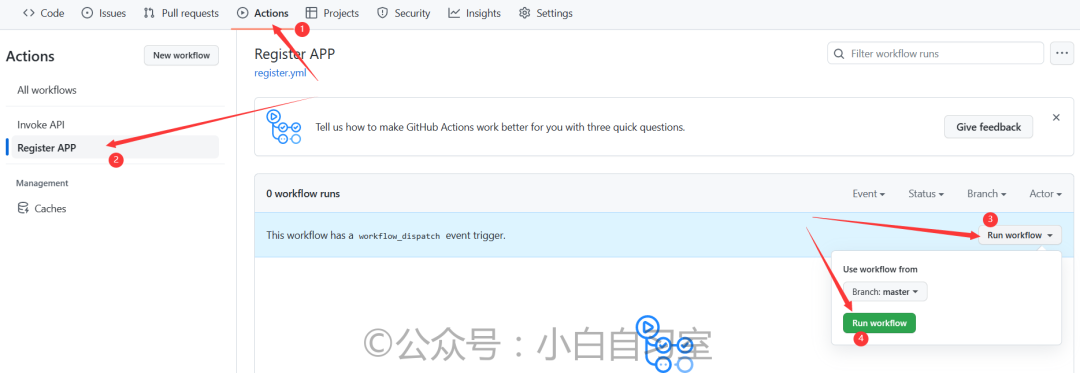Click the workflow_dispatch code text
This screenshot has height=373, width=1080.
point(399,235)
